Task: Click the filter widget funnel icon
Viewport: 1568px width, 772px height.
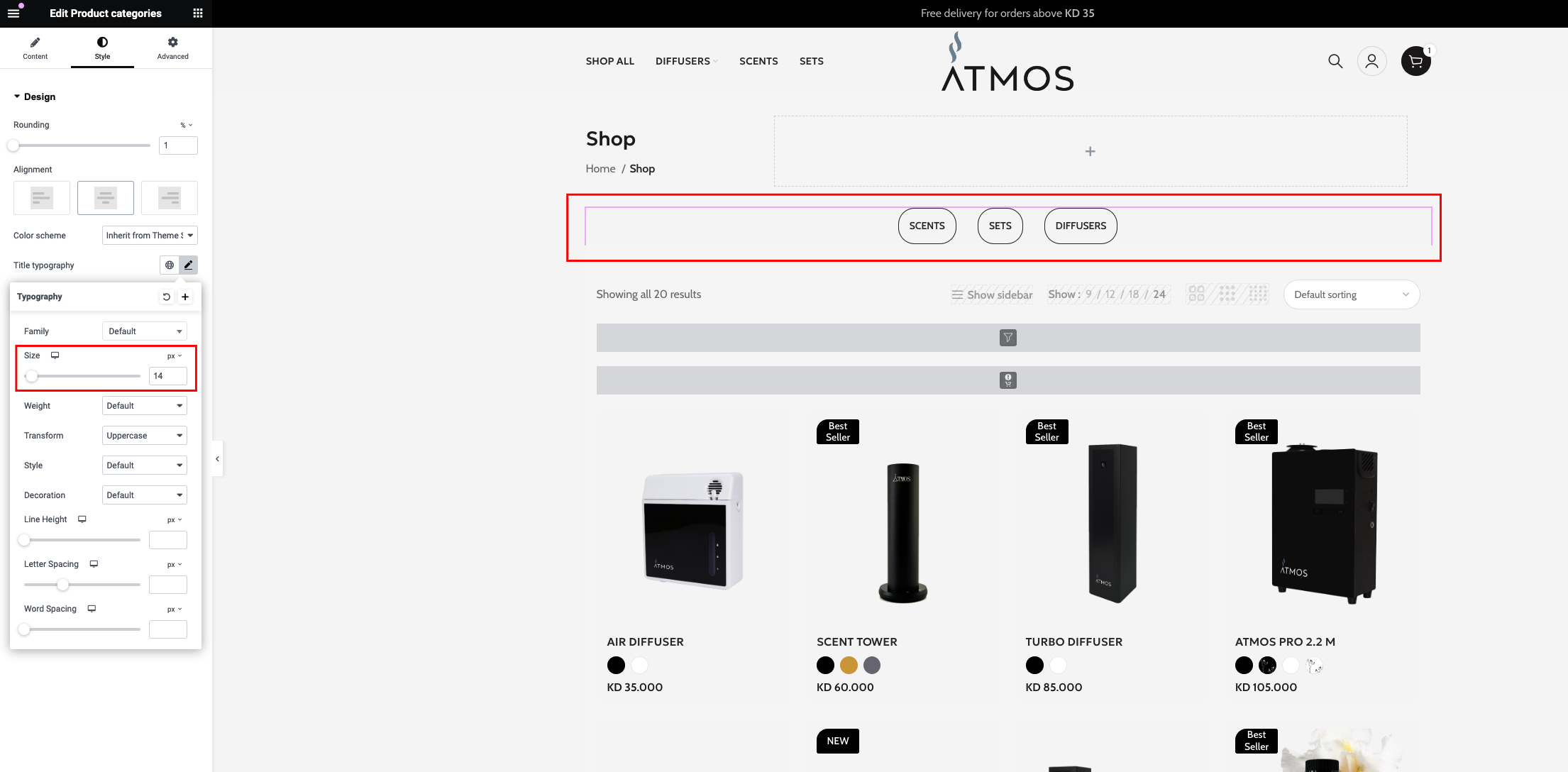Action: (1008, 338)
